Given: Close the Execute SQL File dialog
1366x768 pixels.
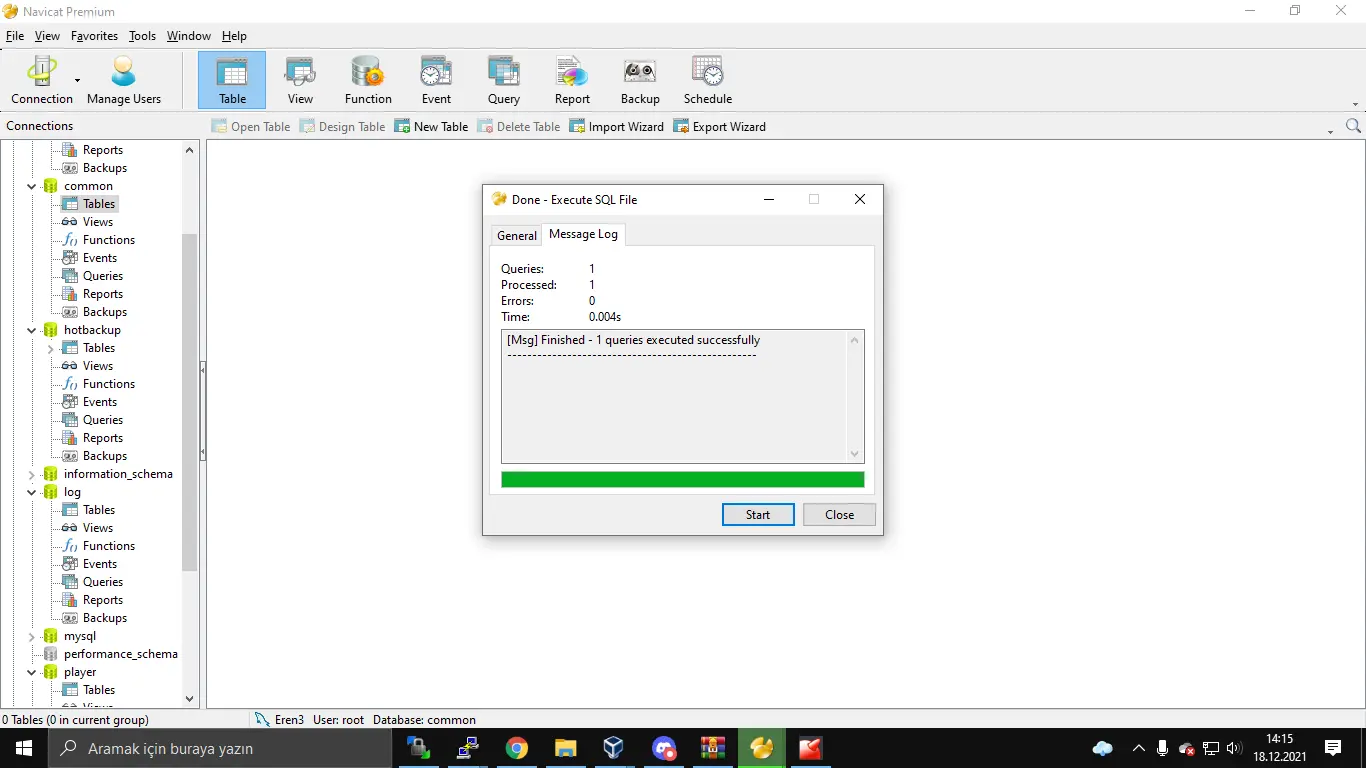Looking at the screenshot, I should (x=839, y=515).
